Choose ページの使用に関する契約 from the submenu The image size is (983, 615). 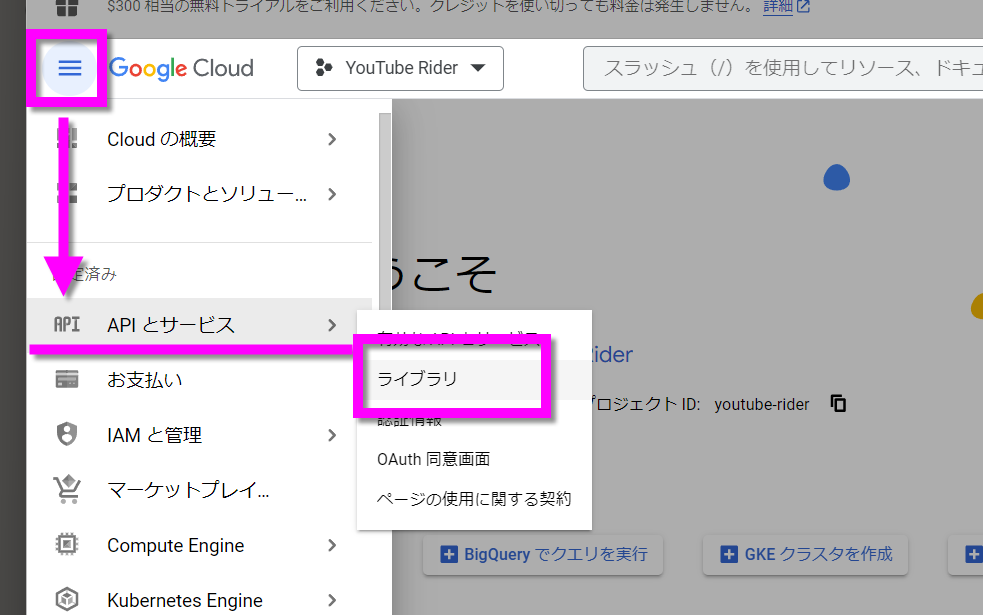pyautogui.click(x=474, y=499)
